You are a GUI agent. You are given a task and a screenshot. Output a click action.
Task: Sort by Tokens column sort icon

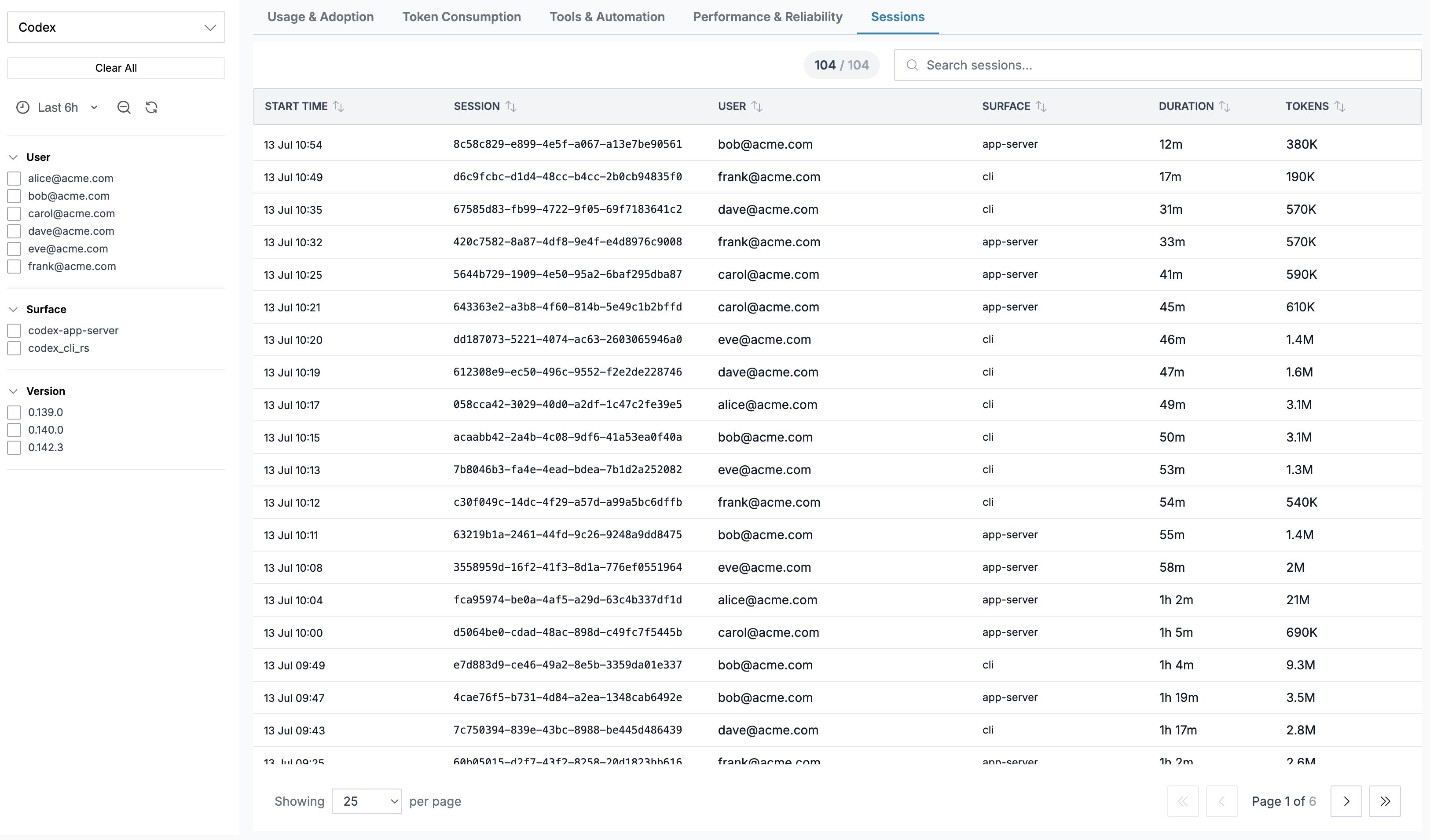tap(1340, 106)
